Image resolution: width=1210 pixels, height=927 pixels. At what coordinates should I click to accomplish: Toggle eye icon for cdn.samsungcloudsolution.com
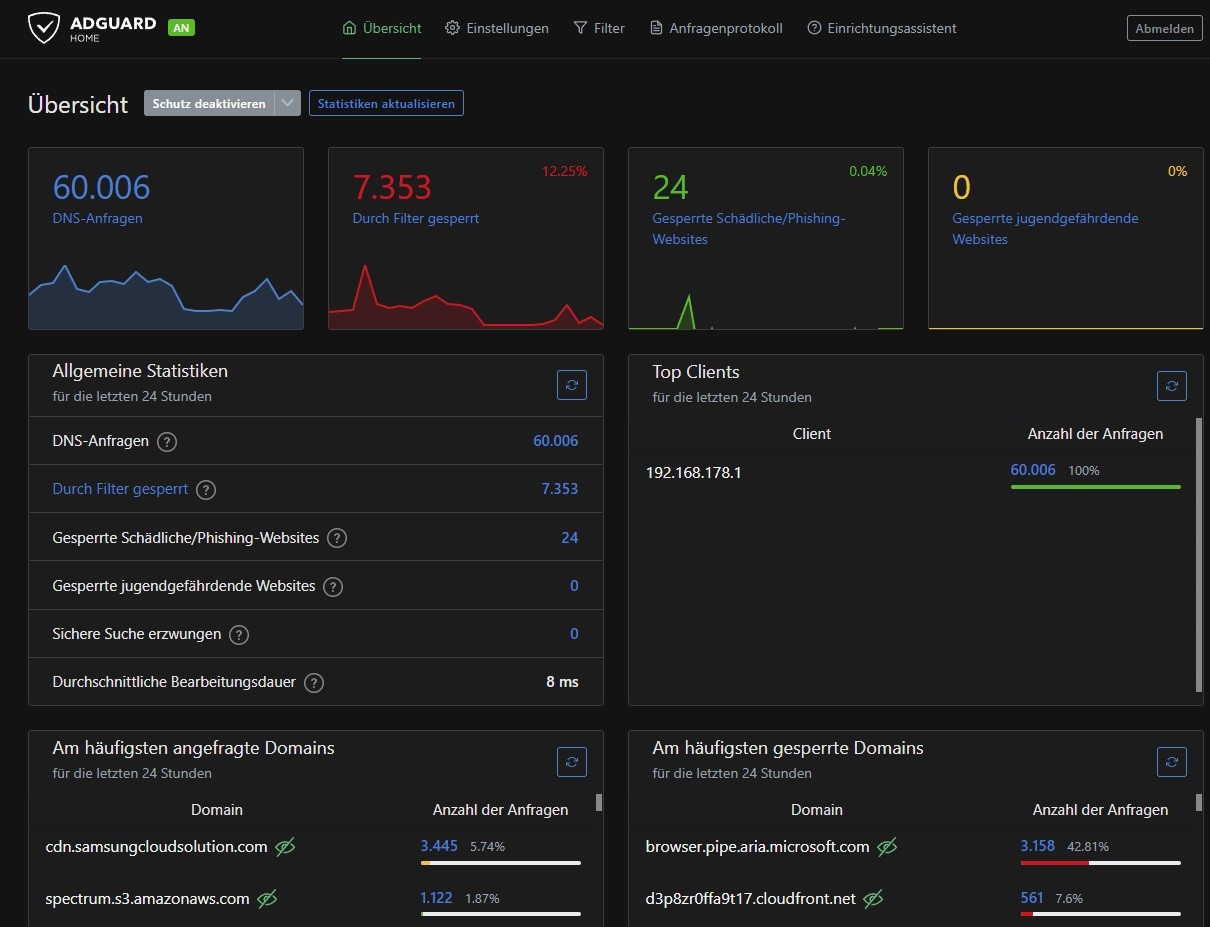pos(285,847)
